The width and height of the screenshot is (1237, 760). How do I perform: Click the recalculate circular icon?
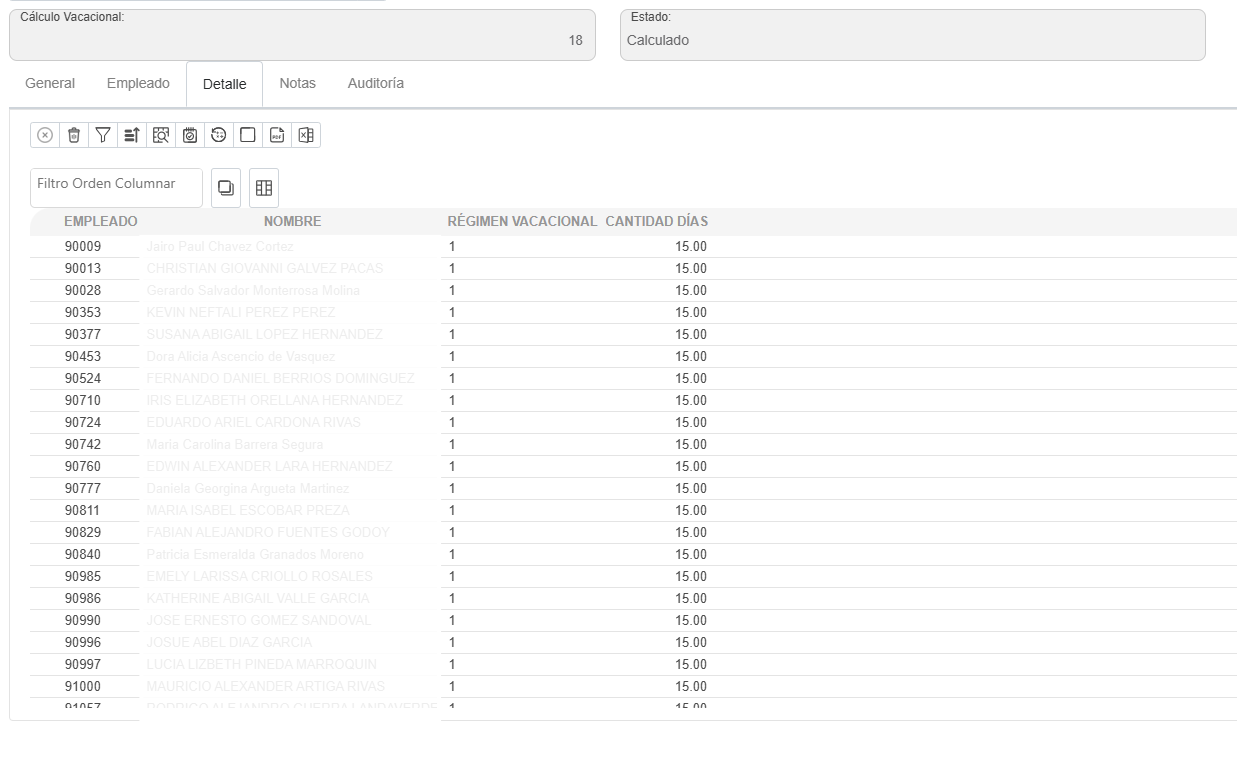[x=218, y=135]
